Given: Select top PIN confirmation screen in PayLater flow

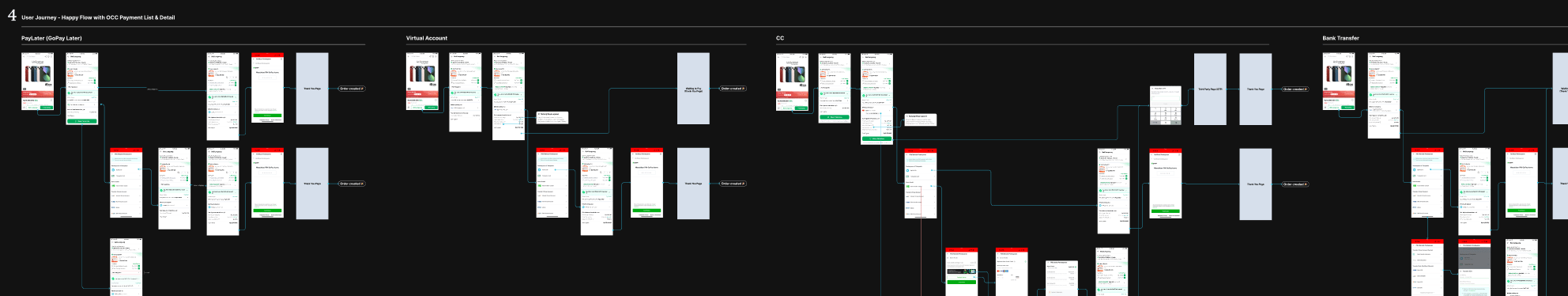Looking at the screenshot, I should pyautogui.click(x=267, y=89).
